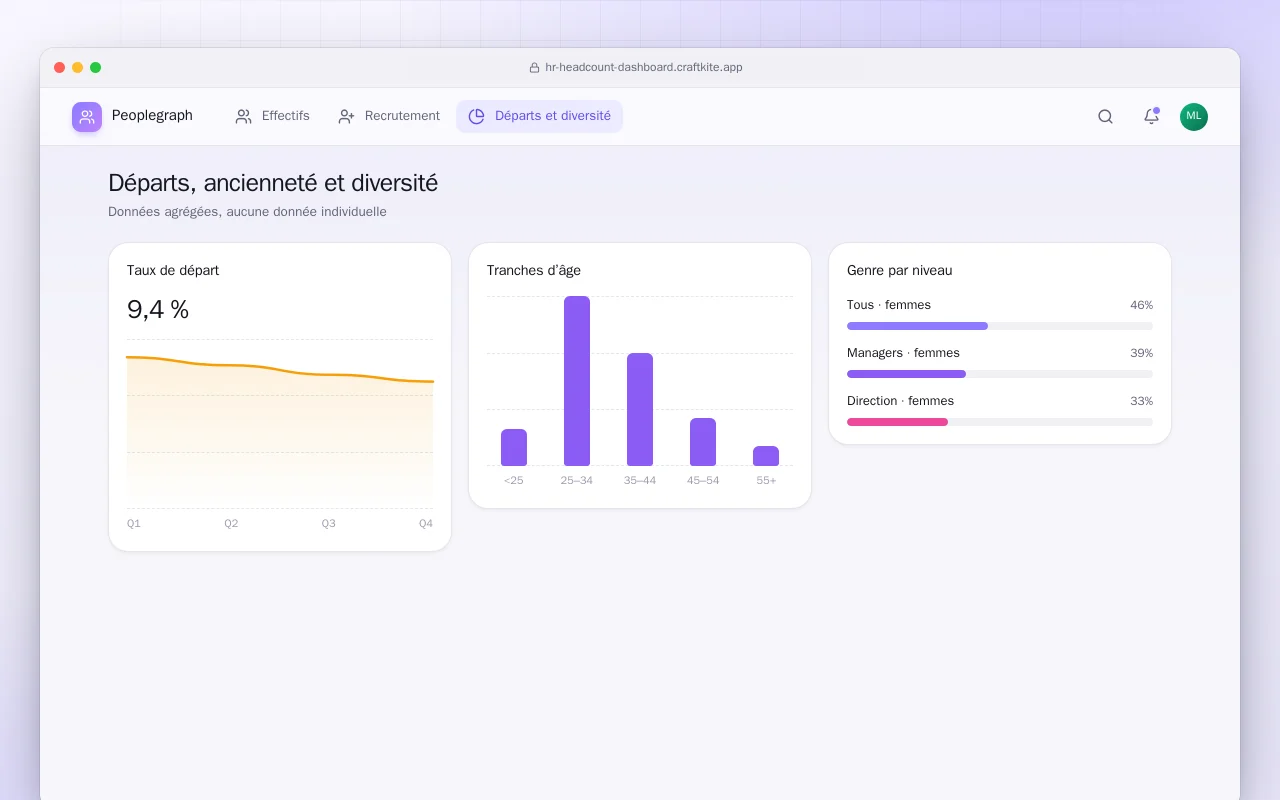Click the Peoplegraph brand name

point(152,116)
